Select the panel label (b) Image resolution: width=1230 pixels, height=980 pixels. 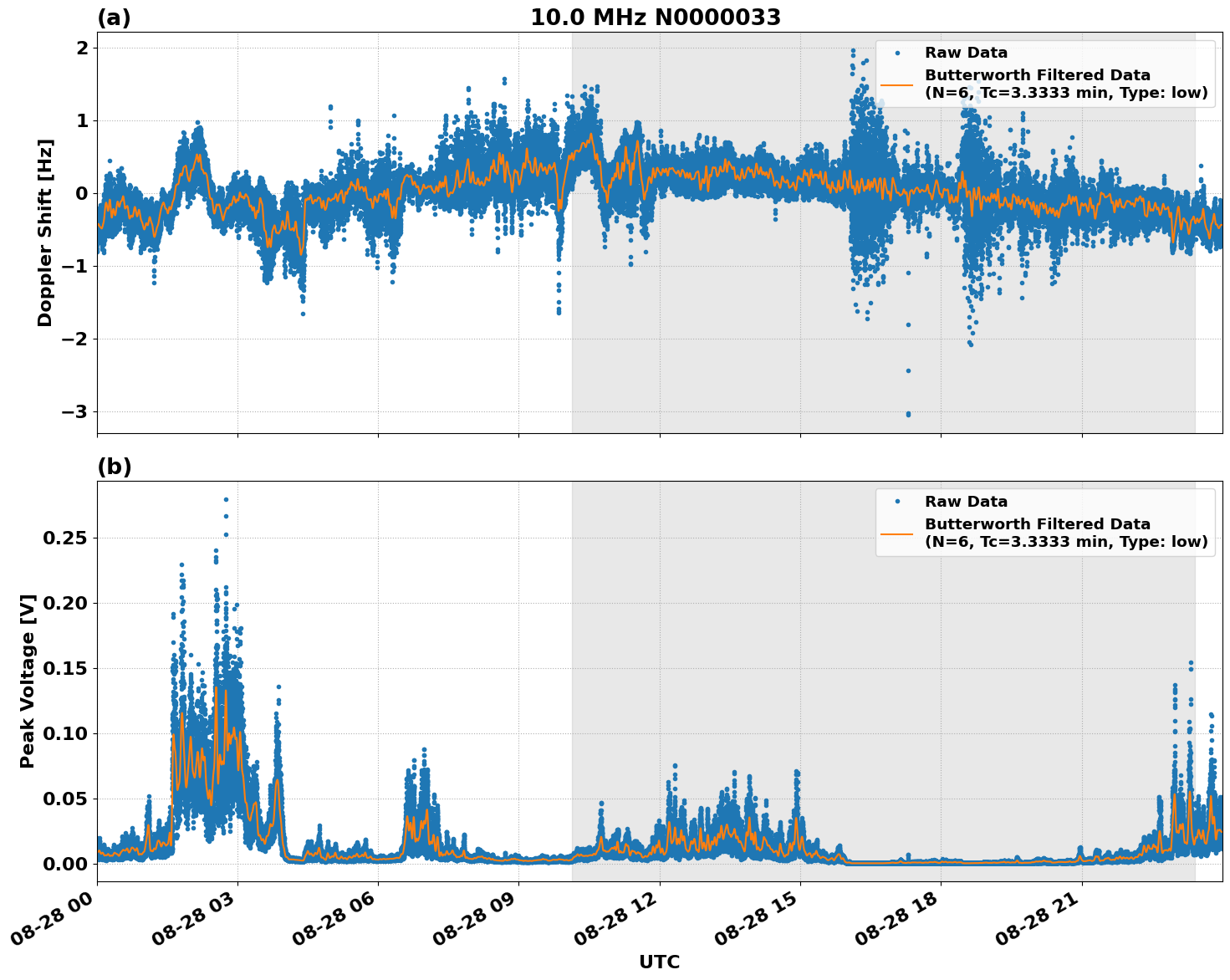tap(115, 467)
